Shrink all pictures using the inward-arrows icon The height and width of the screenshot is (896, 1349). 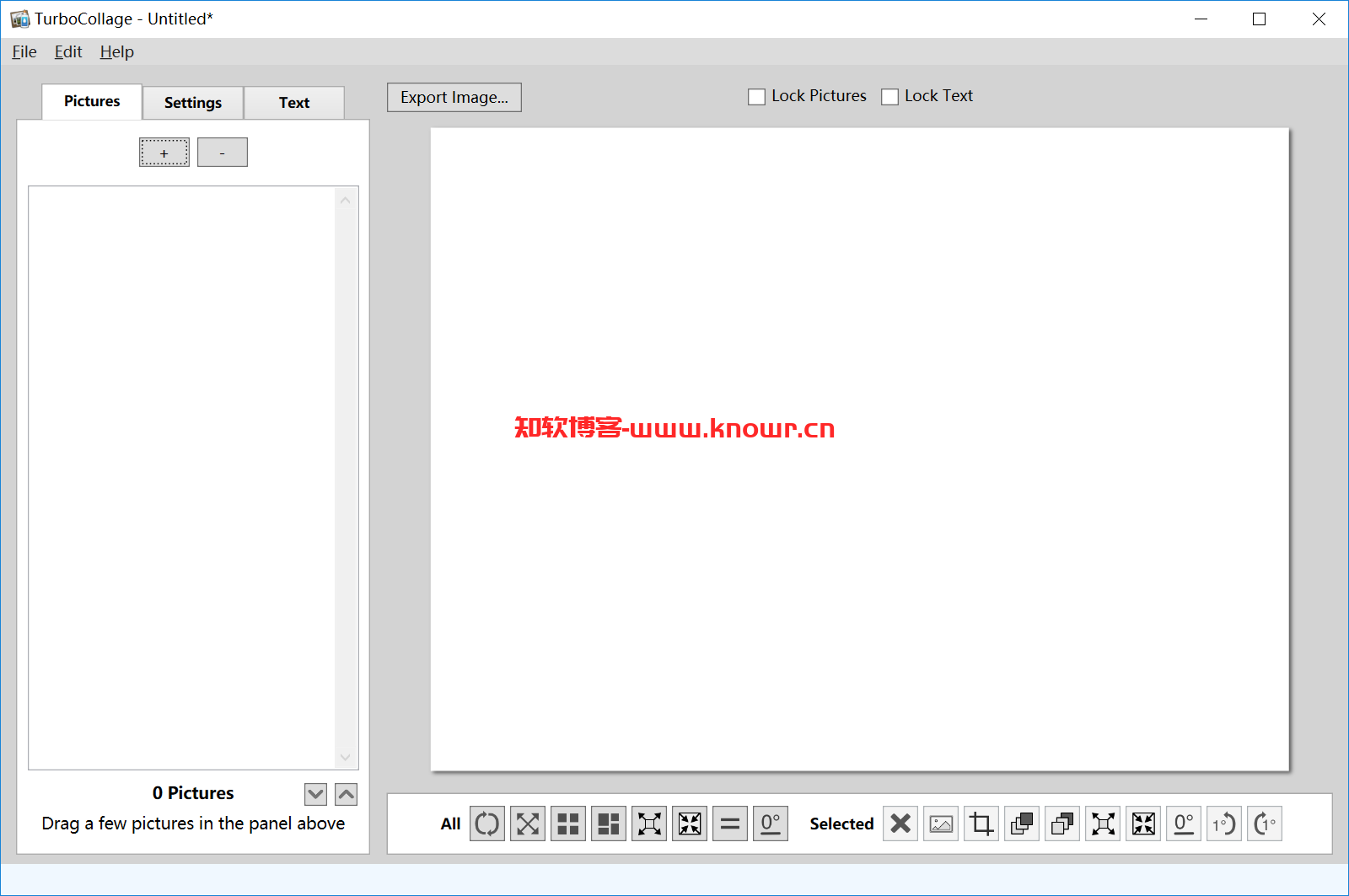pyautogui.click(x=690, y=824)
